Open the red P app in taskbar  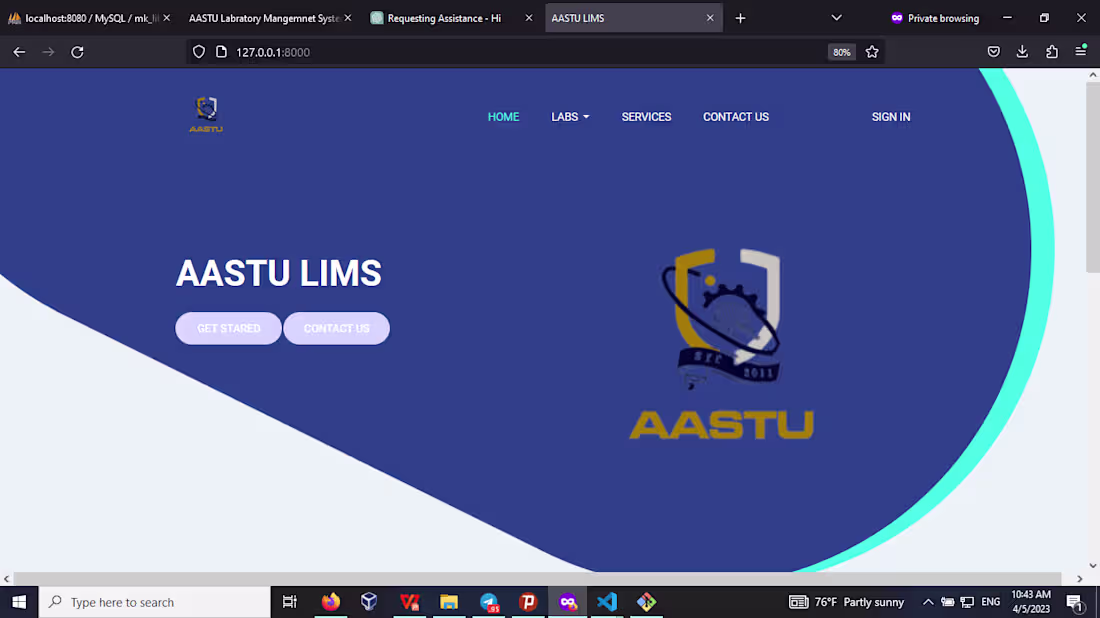(528, 602)
